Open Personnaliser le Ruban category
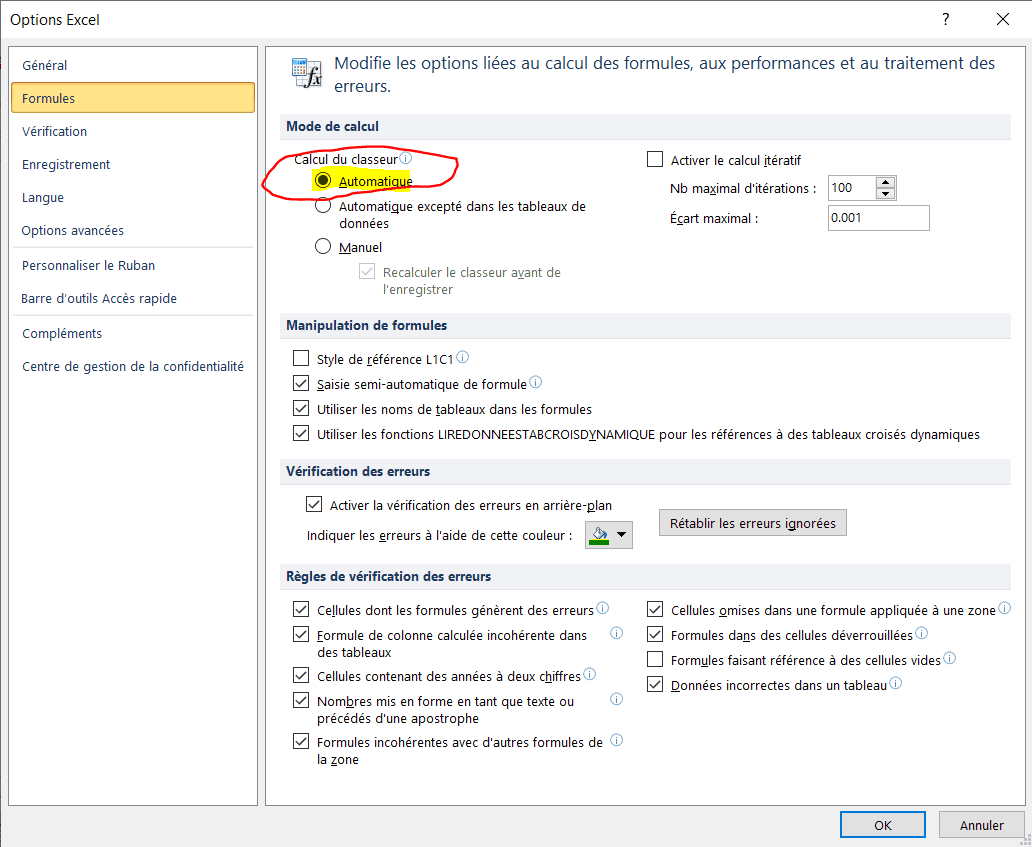The image size is (1032, 847). 133,265
